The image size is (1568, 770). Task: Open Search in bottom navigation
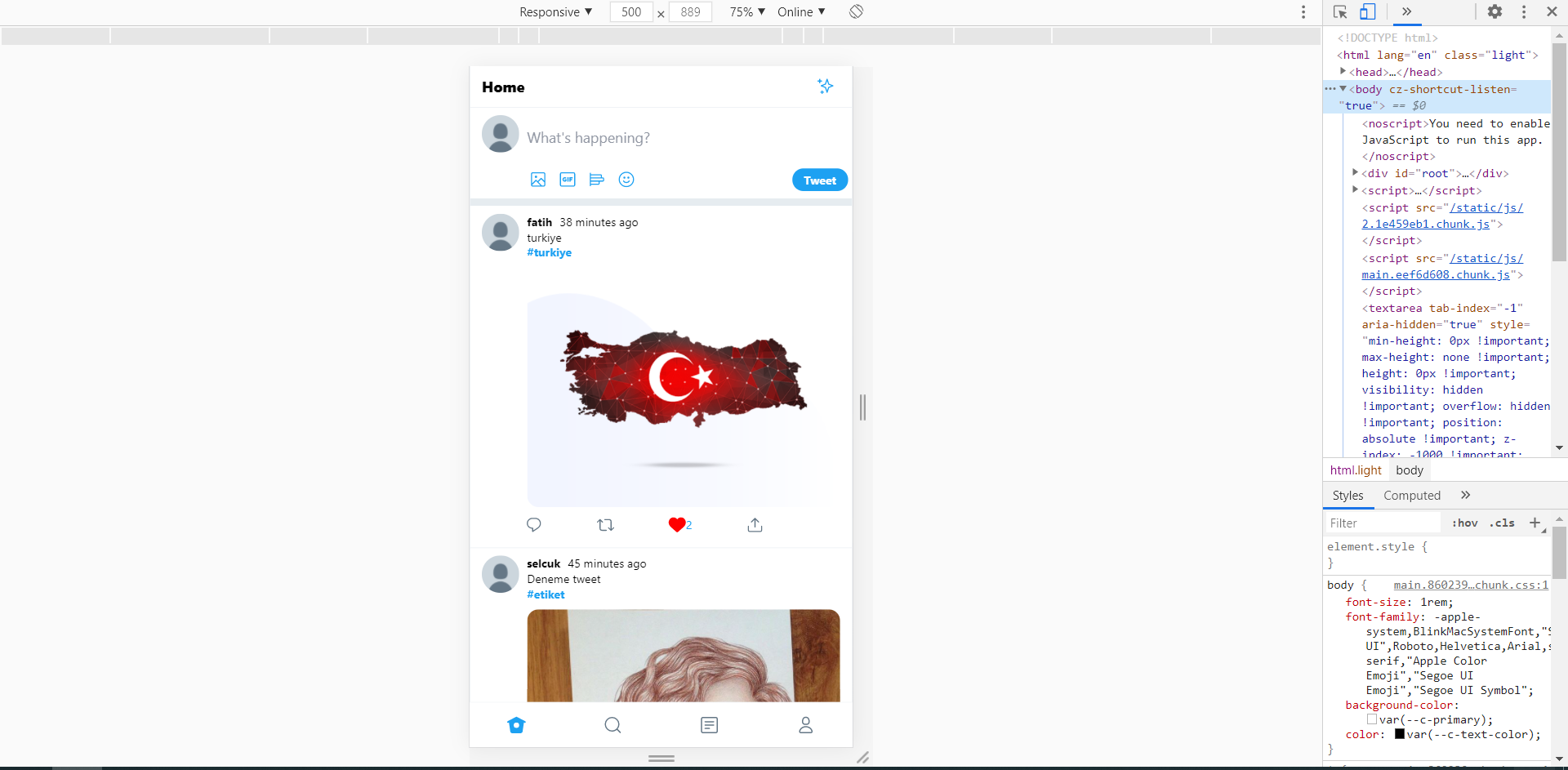(612, 725)
